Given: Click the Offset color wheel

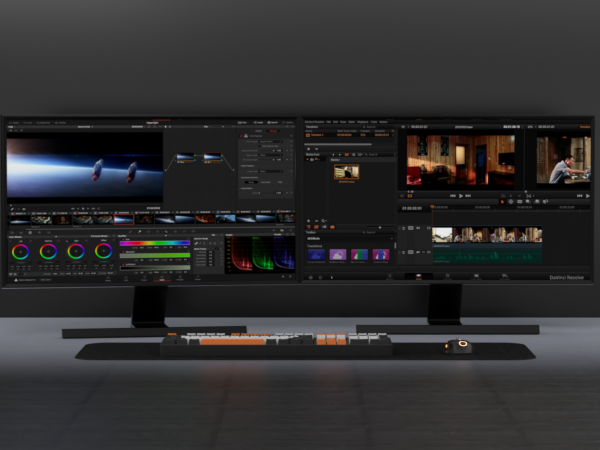Looking at the screenshot, I should coord(103,251).
